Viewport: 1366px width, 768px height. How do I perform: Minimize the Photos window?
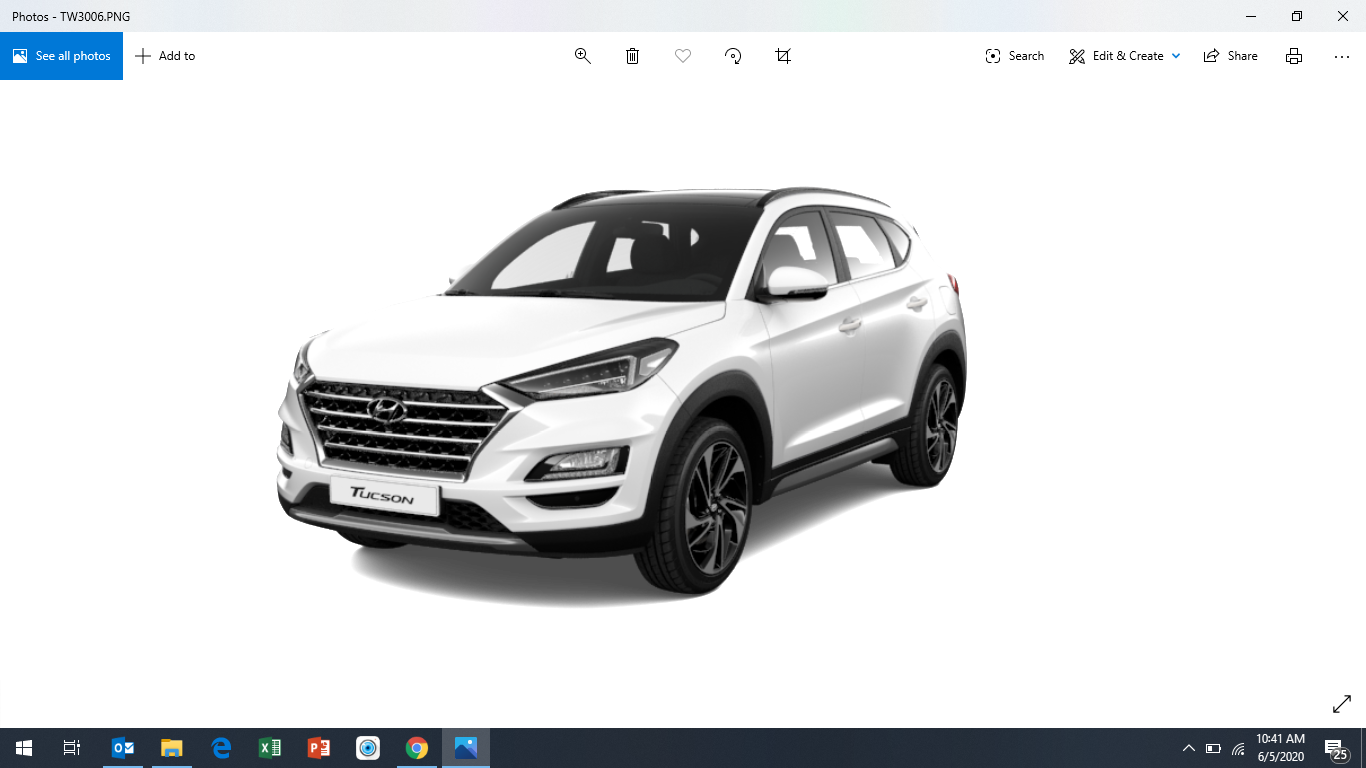[x=1251, y=16]
